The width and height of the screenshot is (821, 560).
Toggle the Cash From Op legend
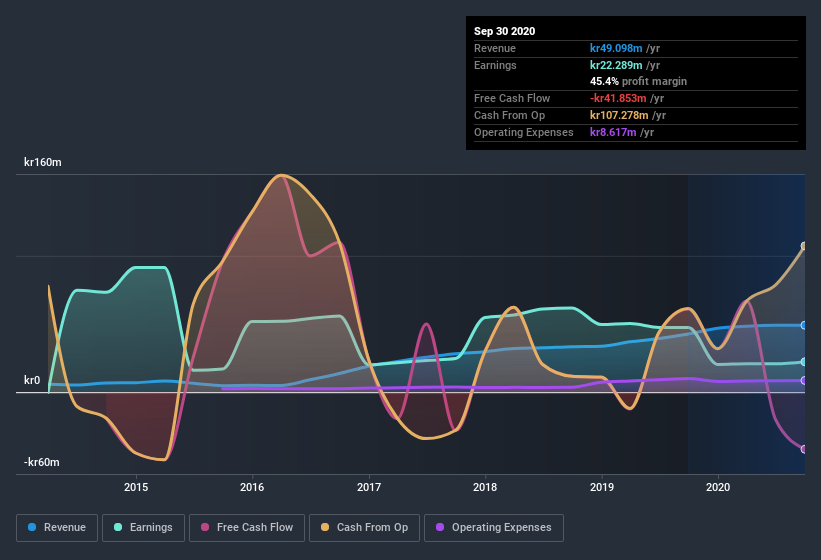coord(364,528)
